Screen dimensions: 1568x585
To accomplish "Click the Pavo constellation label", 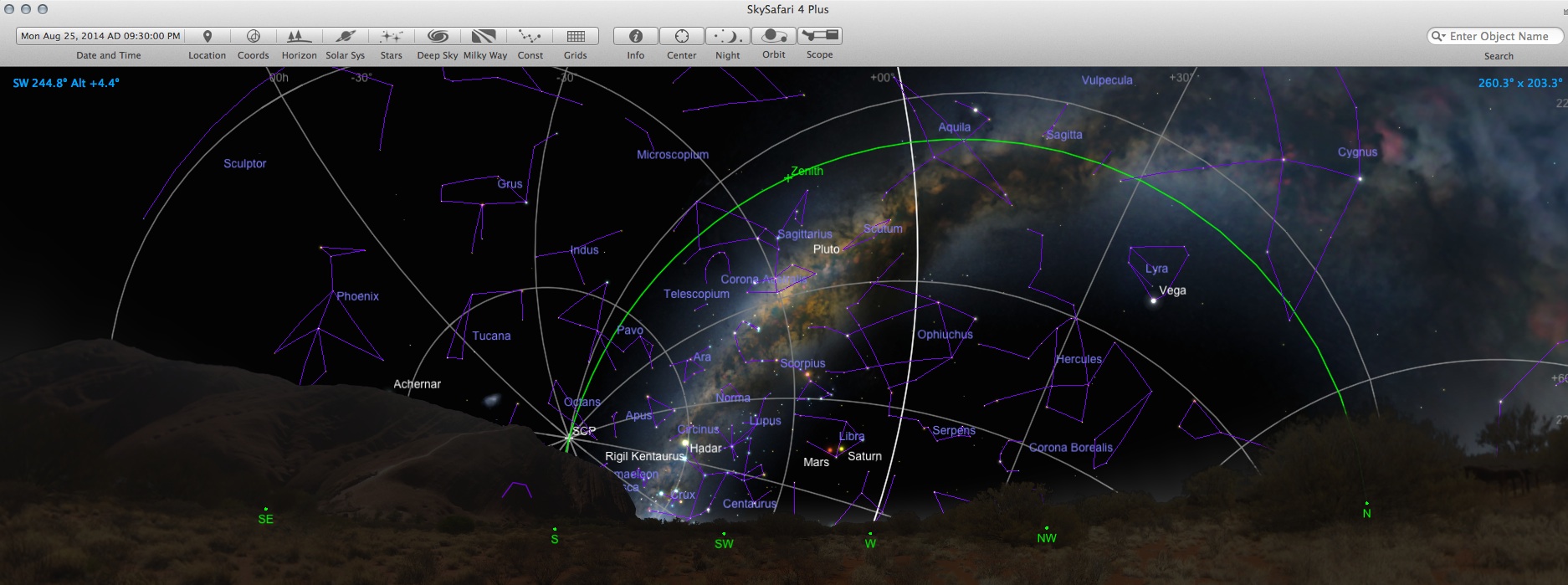I will pyautogui.click(x=630, y=331).
